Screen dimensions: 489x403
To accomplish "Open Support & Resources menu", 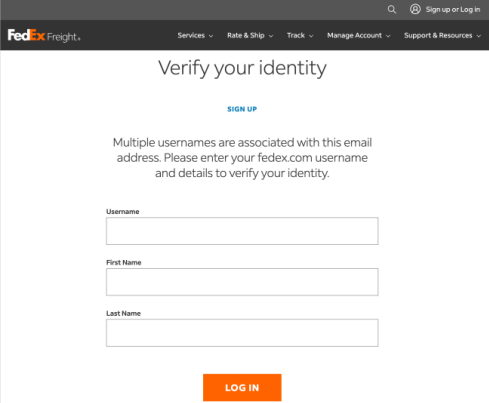I will coord(438,35).
